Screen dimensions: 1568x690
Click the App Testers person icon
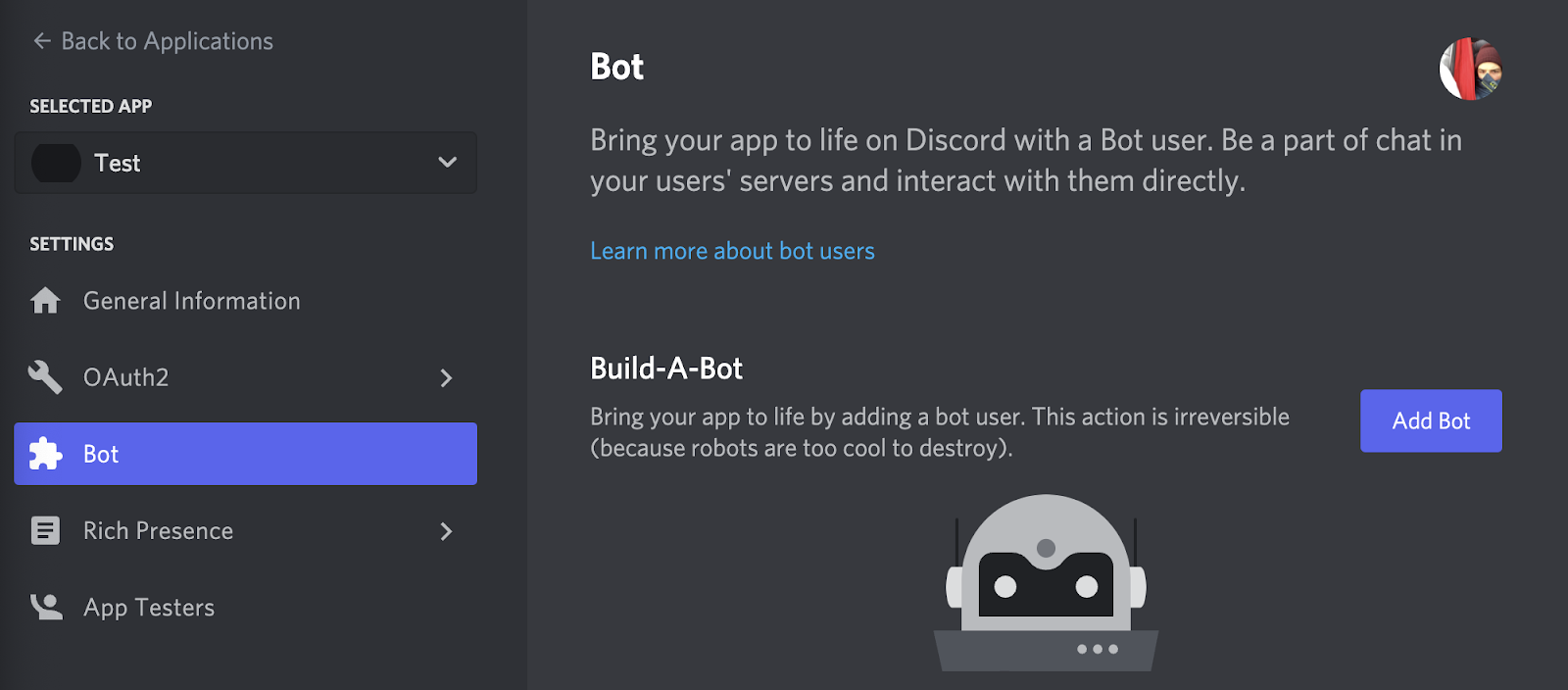coord(45,608)
